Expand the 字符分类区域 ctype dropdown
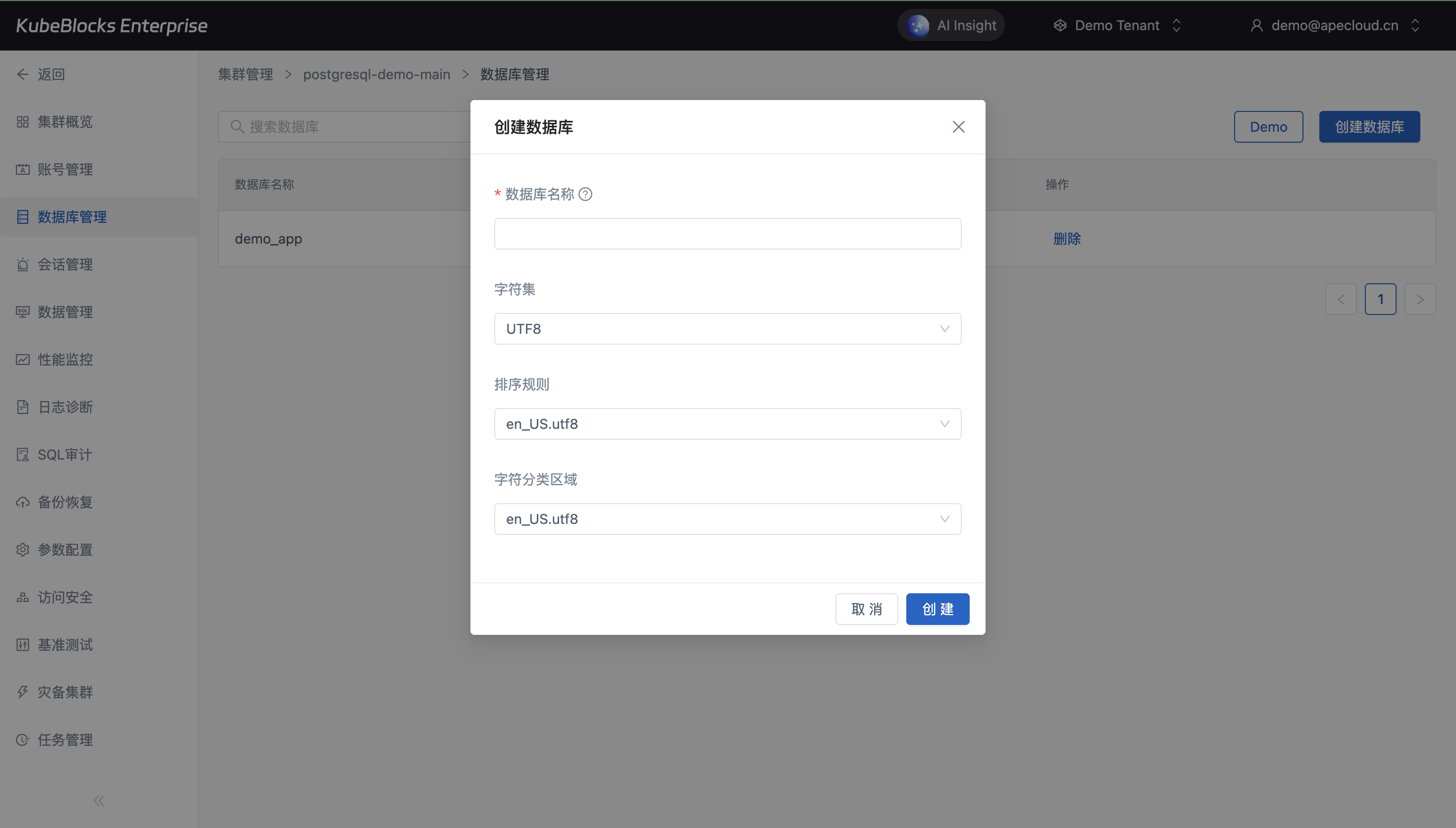 coord(727,518)
